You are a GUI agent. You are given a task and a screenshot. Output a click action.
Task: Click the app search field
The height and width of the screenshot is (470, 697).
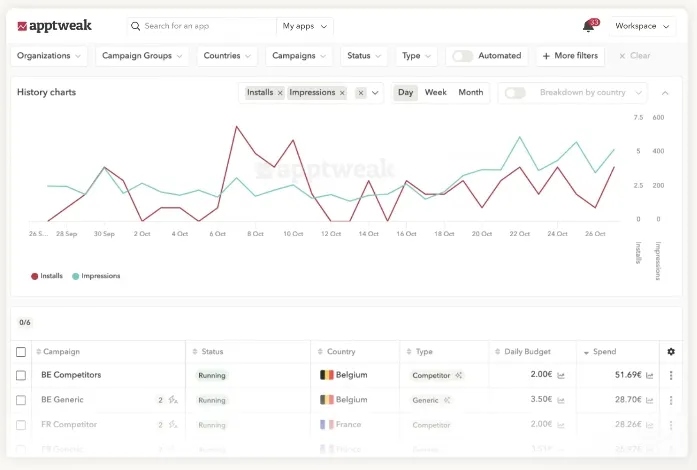coord(205,26)
